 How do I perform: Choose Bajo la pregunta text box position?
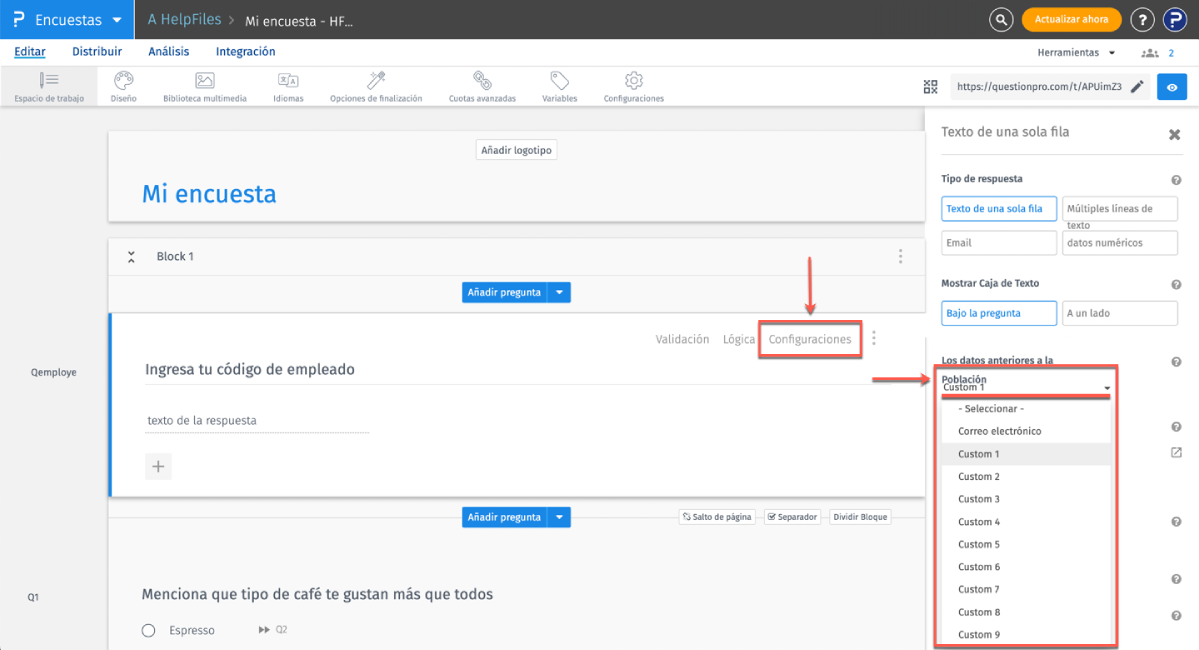[x=999, y=313]
